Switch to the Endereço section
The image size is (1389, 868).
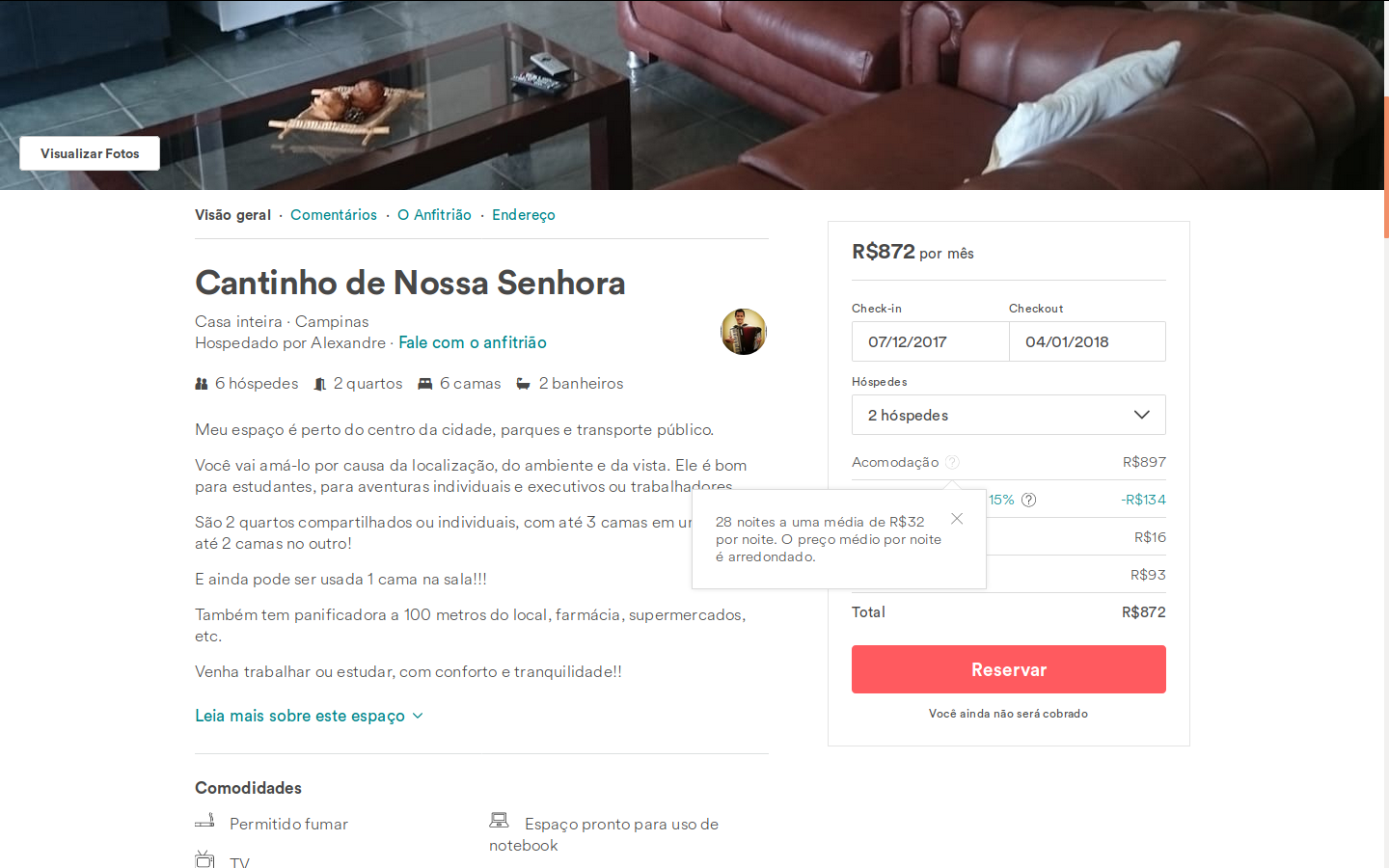[524, 215]
